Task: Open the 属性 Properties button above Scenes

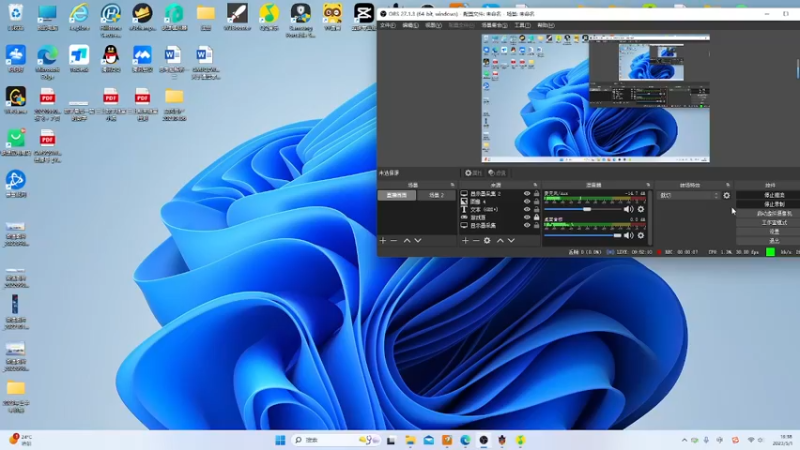Action: [473, 173]
